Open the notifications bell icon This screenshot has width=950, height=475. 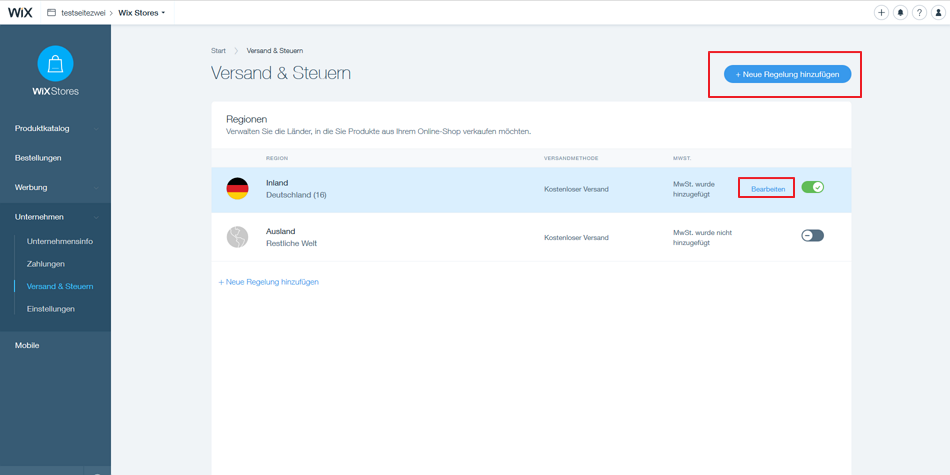[900, 13]
